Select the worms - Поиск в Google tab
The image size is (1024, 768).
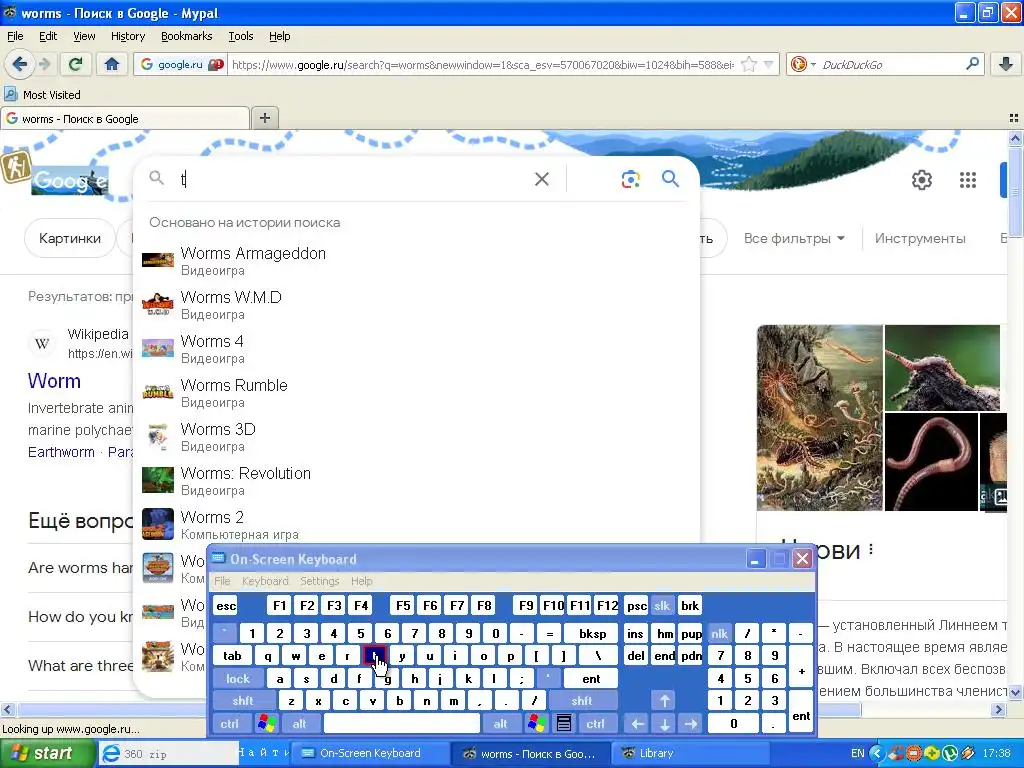pyautogui.click(x=125, y=118)
